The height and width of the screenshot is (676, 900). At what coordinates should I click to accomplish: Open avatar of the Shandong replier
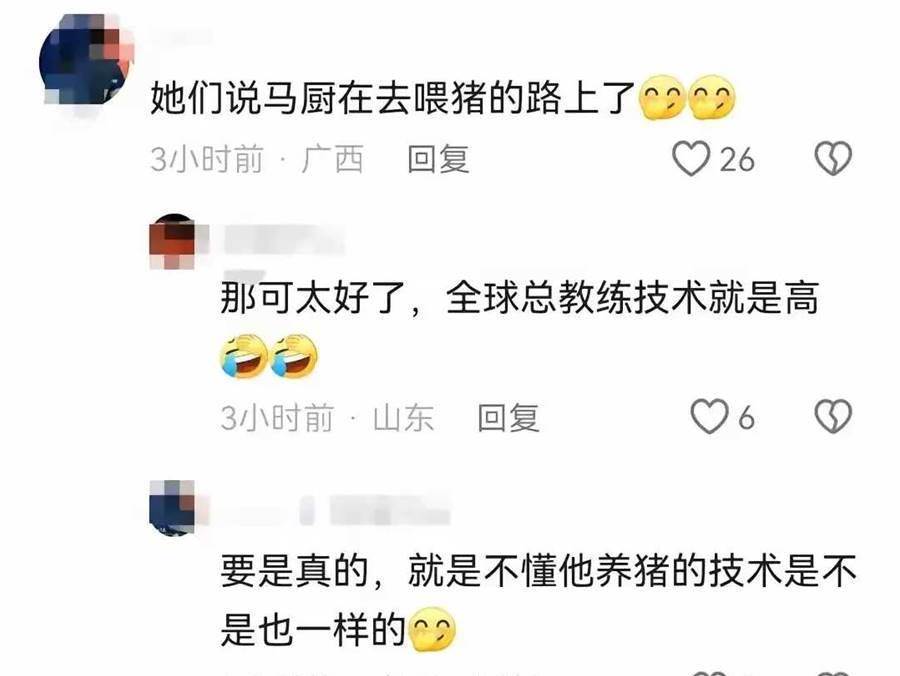tap(172, 241)
